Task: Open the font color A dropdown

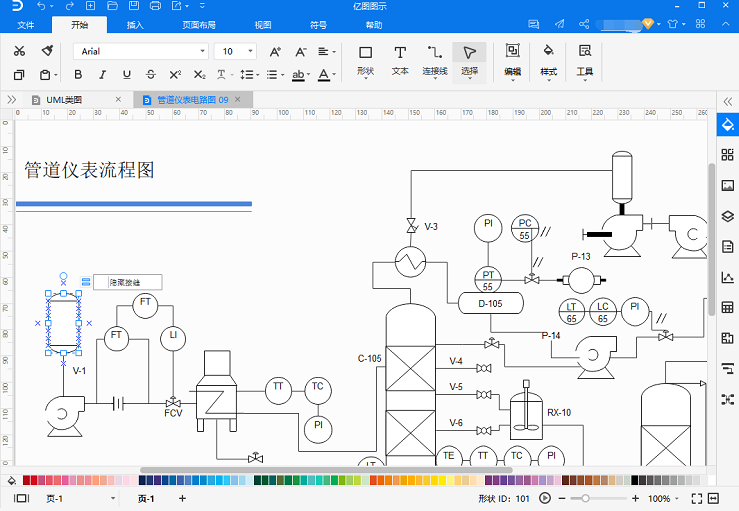Action: 327,74
